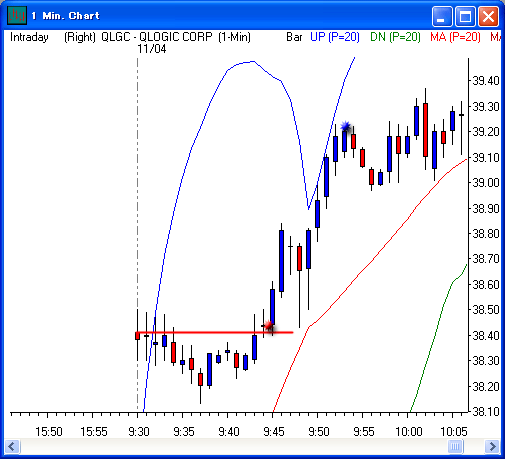This screenshot has width=505, height=459.
Task: Click the Bar chart type label
Action: coord(294,37)
